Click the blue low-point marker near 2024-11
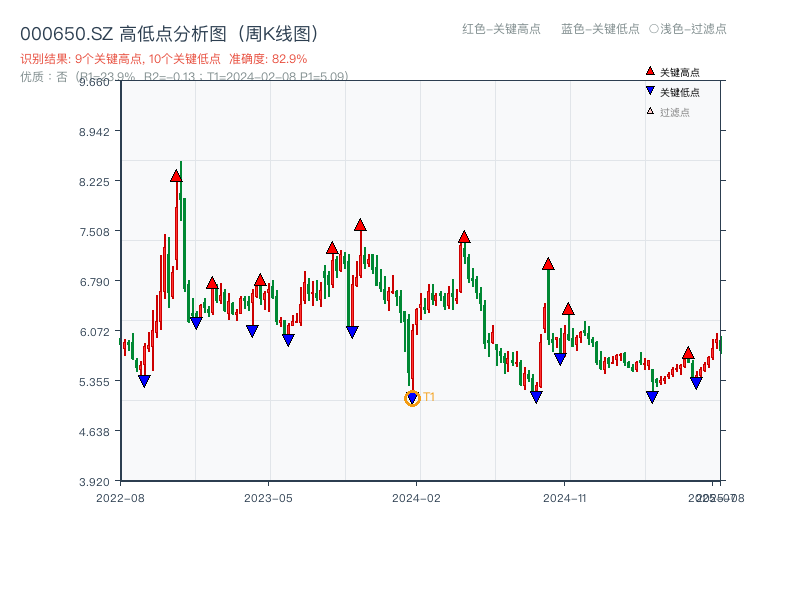 click(x=560, y=357)
